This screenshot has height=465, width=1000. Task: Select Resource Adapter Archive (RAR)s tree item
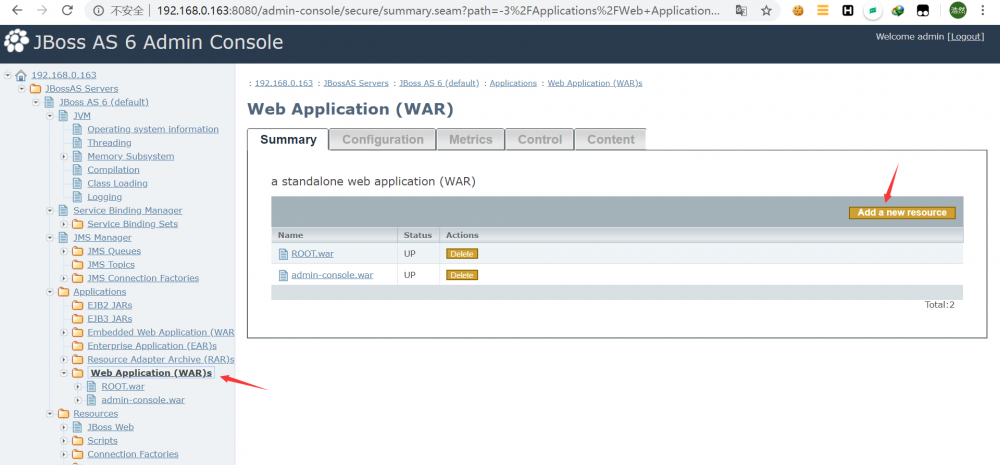(161, 359)
